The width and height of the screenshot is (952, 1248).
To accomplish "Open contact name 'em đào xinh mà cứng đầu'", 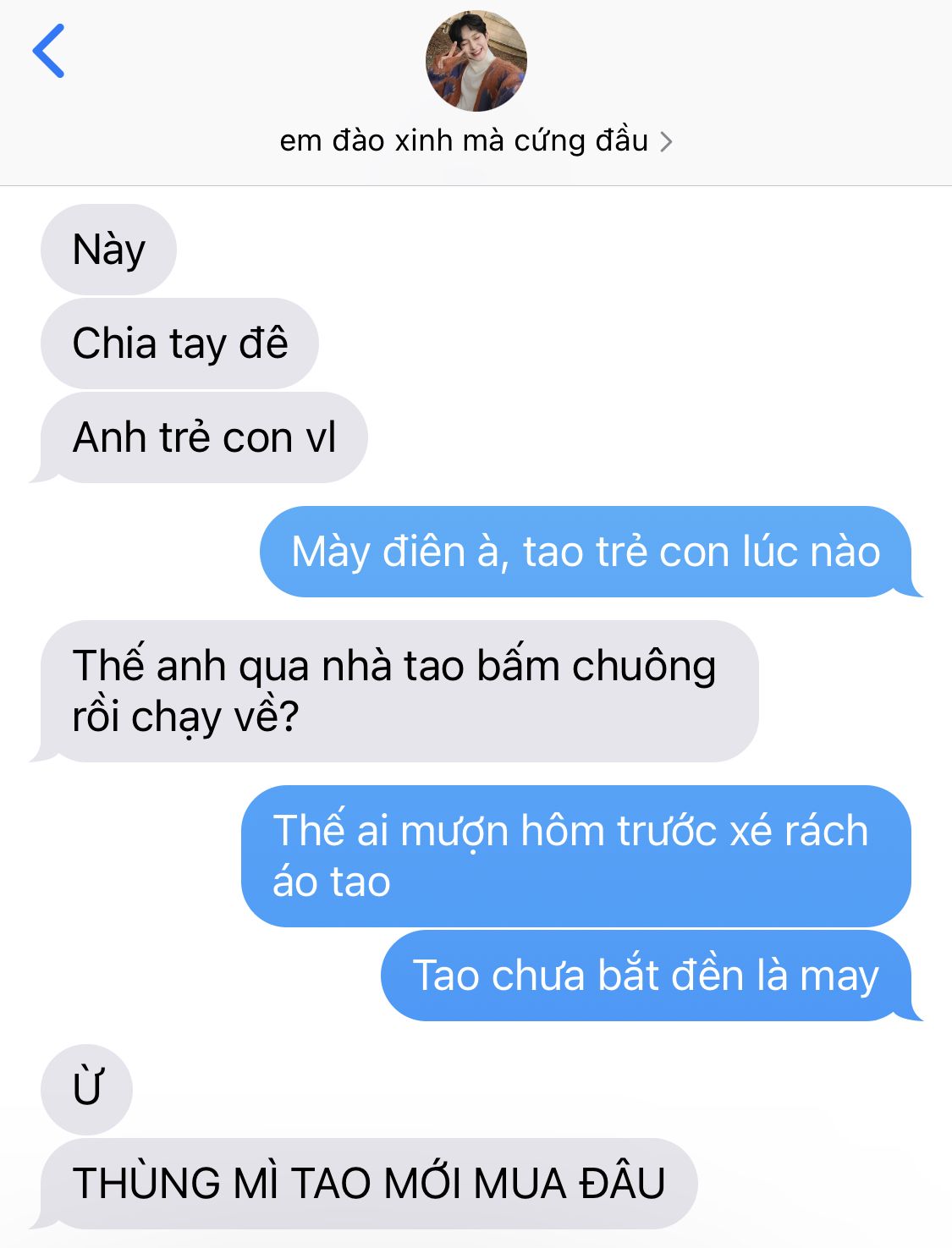I will point(464,140).
